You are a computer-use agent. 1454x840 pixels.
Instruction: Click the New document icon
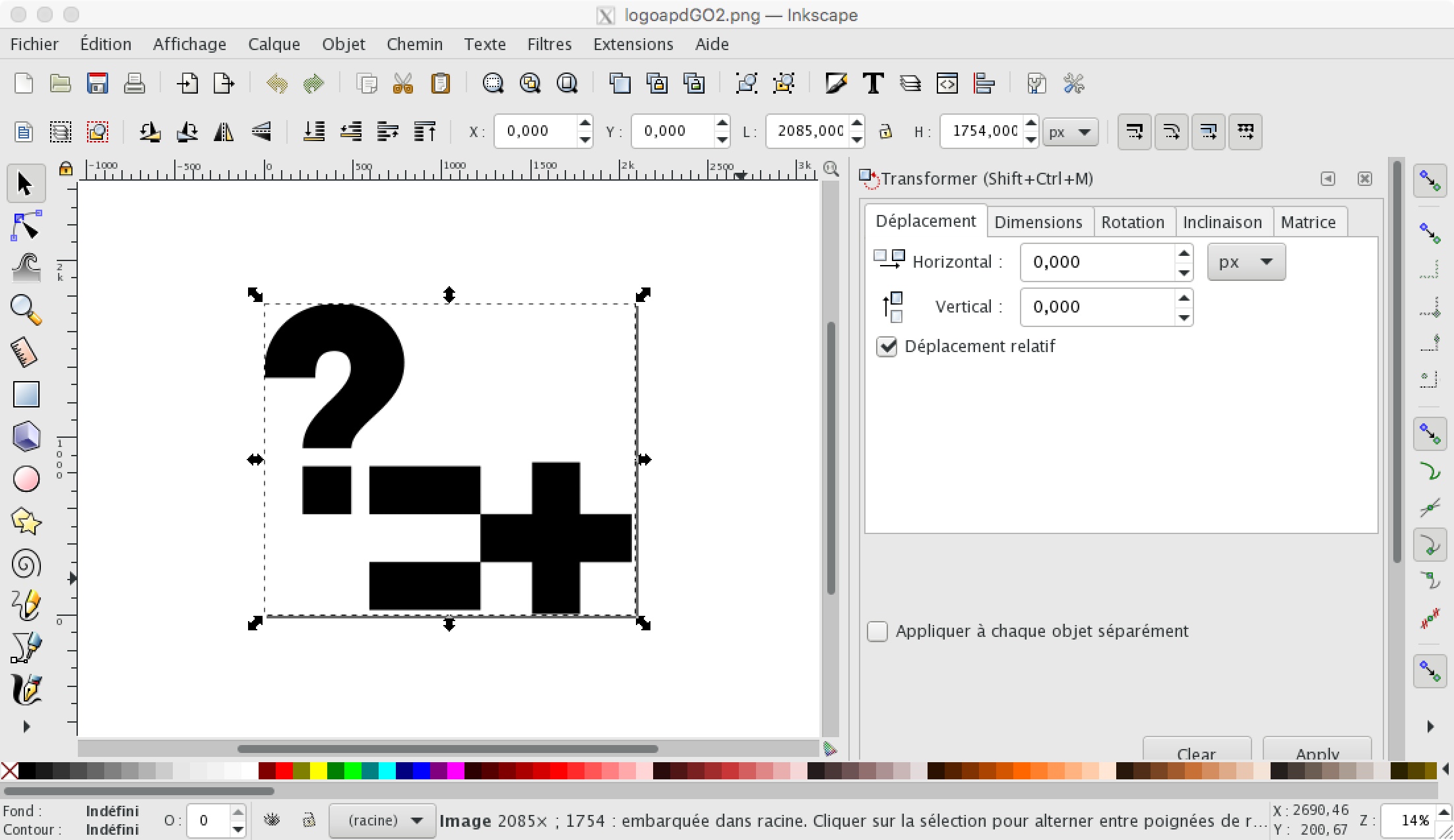click(24, 84)
